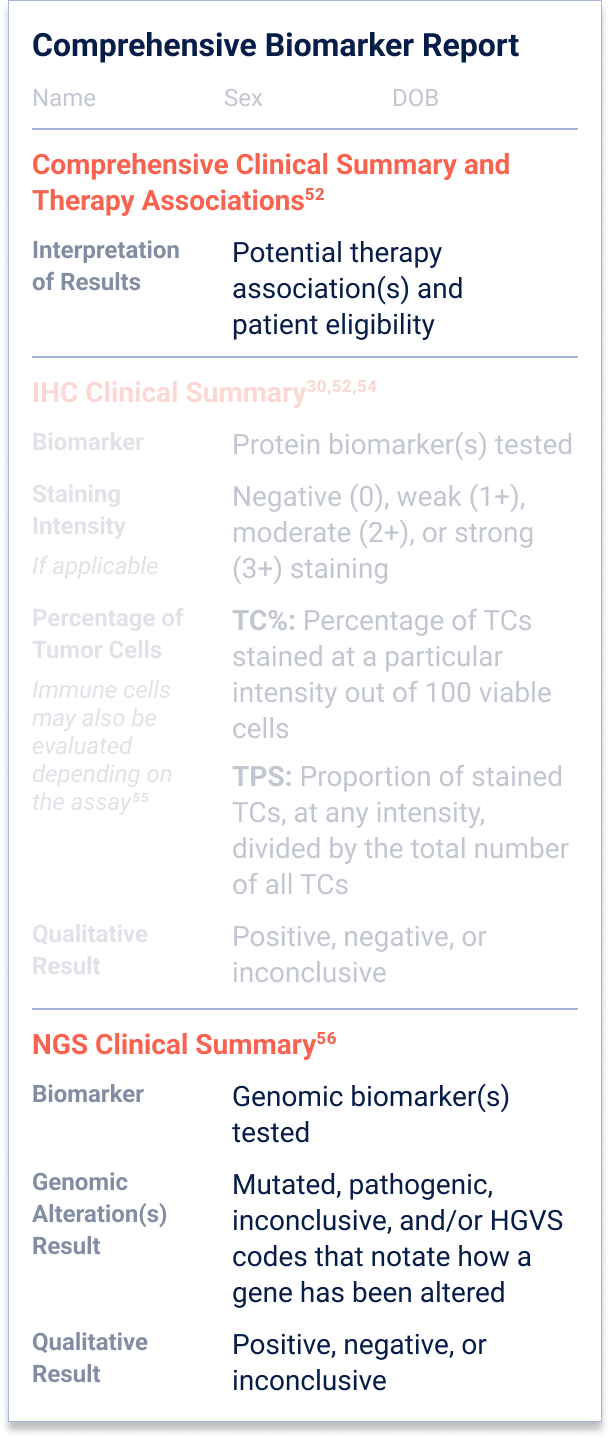
Task: Click reference 56 beside NGS Clinical Summary
Action: [x=326, y=1039]
